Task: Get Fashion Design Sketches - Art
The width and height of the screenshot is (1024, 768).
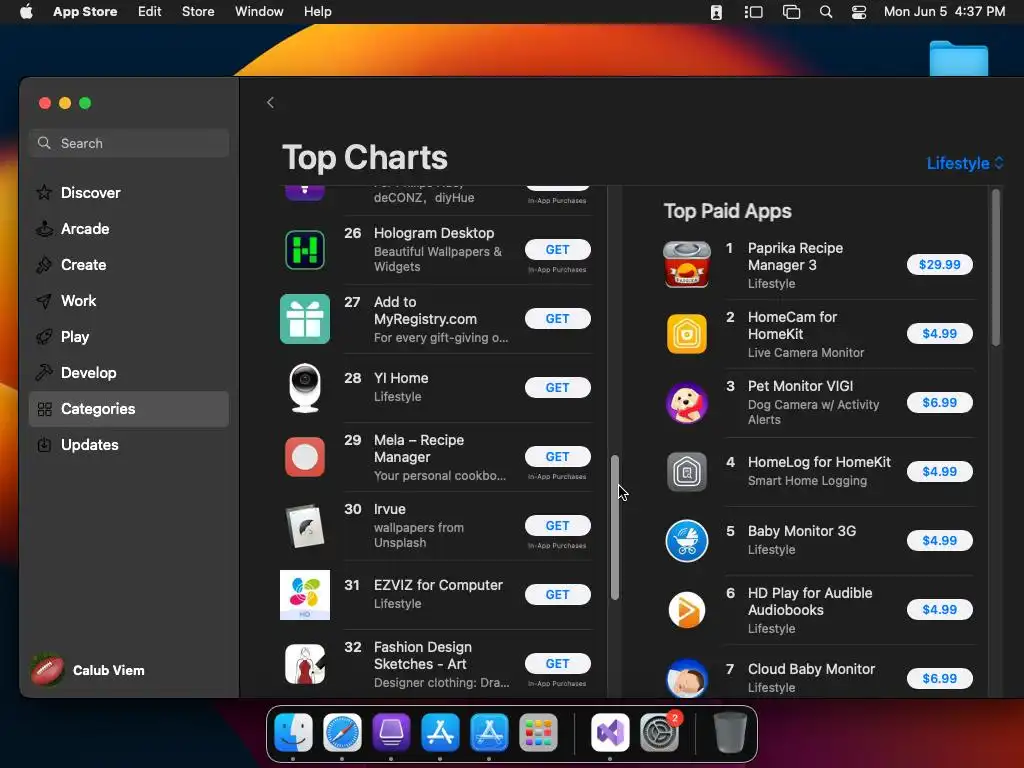Action: [x=558, y=664]
